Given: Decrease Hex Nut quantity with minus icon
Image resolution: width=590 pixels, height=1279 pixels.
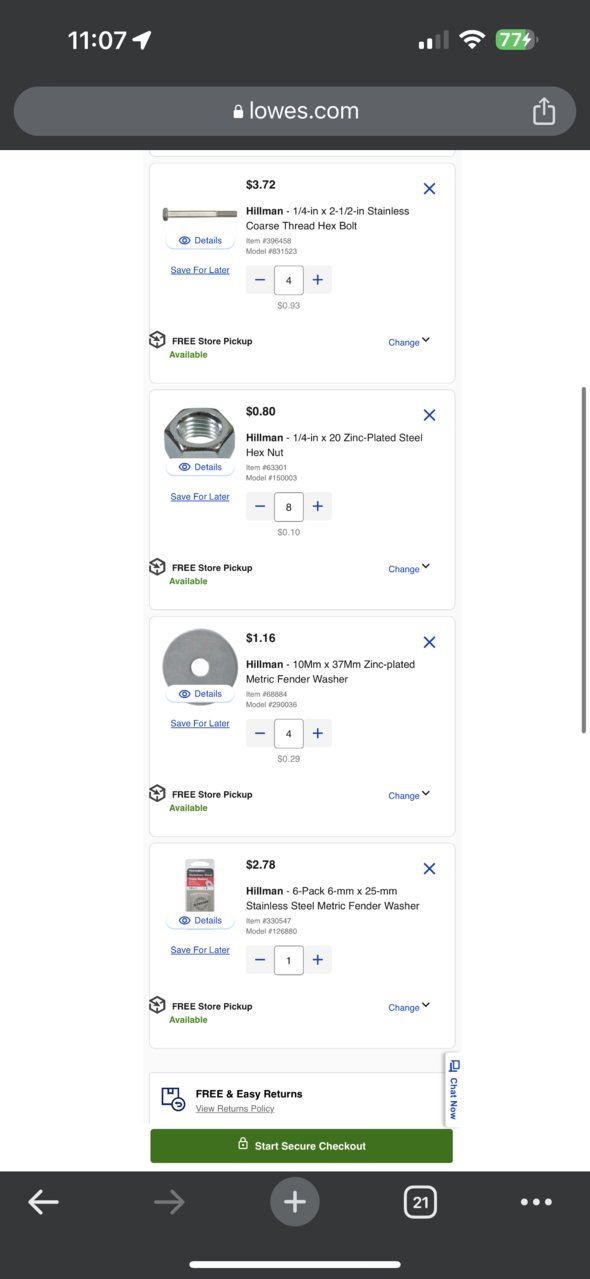Looking at the screenshot, I should click(x=260, y=507).
